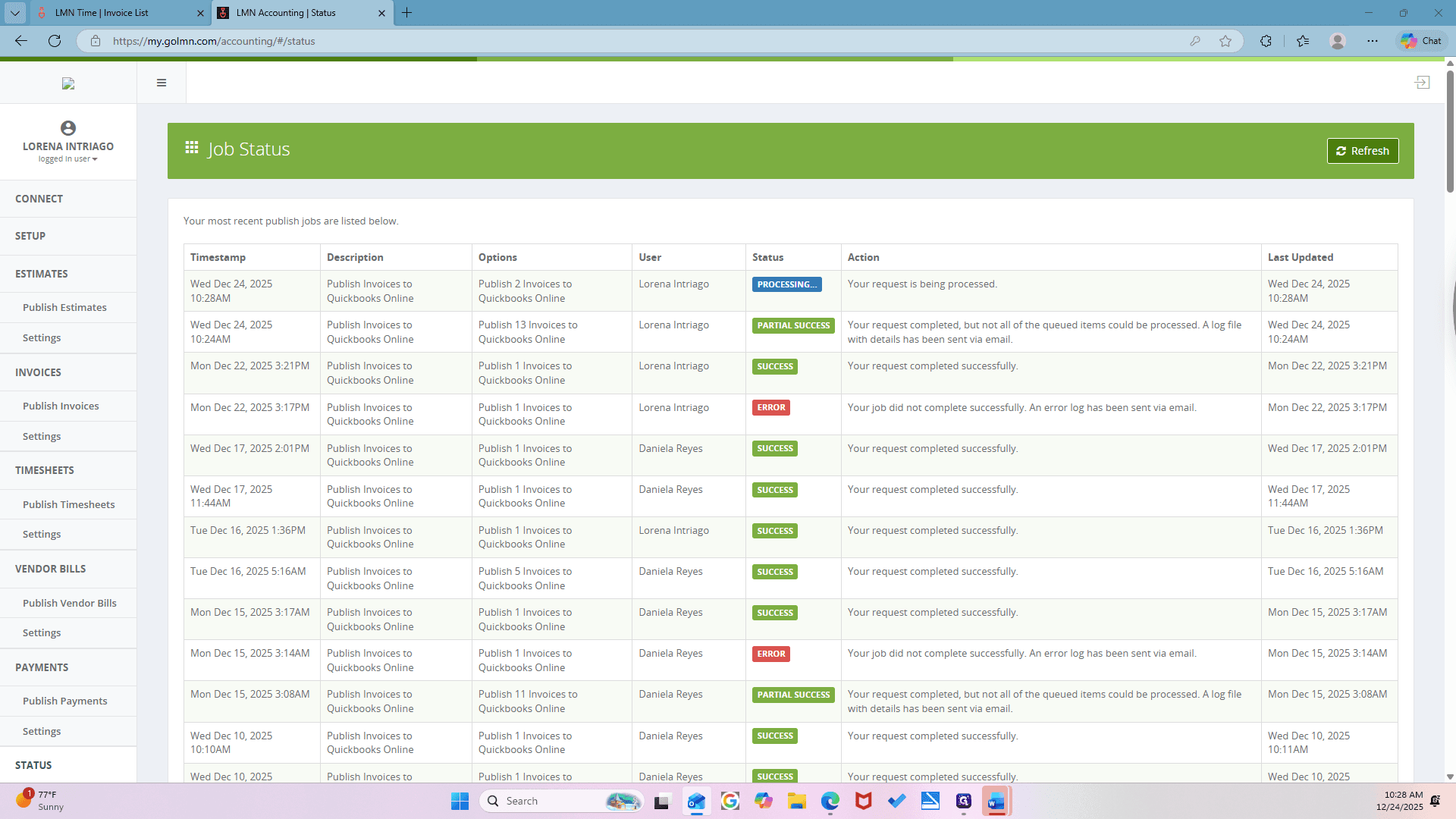Open the Windows Start menu
Screen dimensions: 1456x819
pos(460,801)
